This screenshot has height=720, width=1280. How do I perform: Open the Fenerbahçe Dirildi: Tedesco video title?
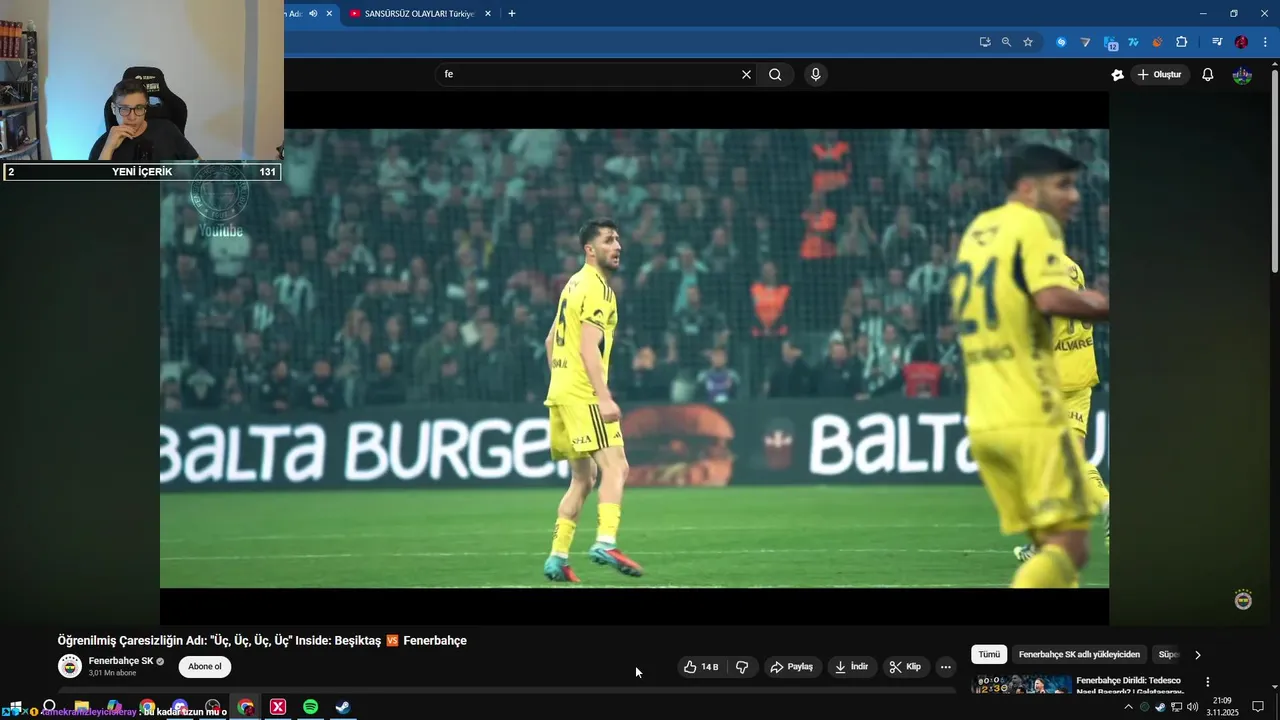tap(1129, 685)
